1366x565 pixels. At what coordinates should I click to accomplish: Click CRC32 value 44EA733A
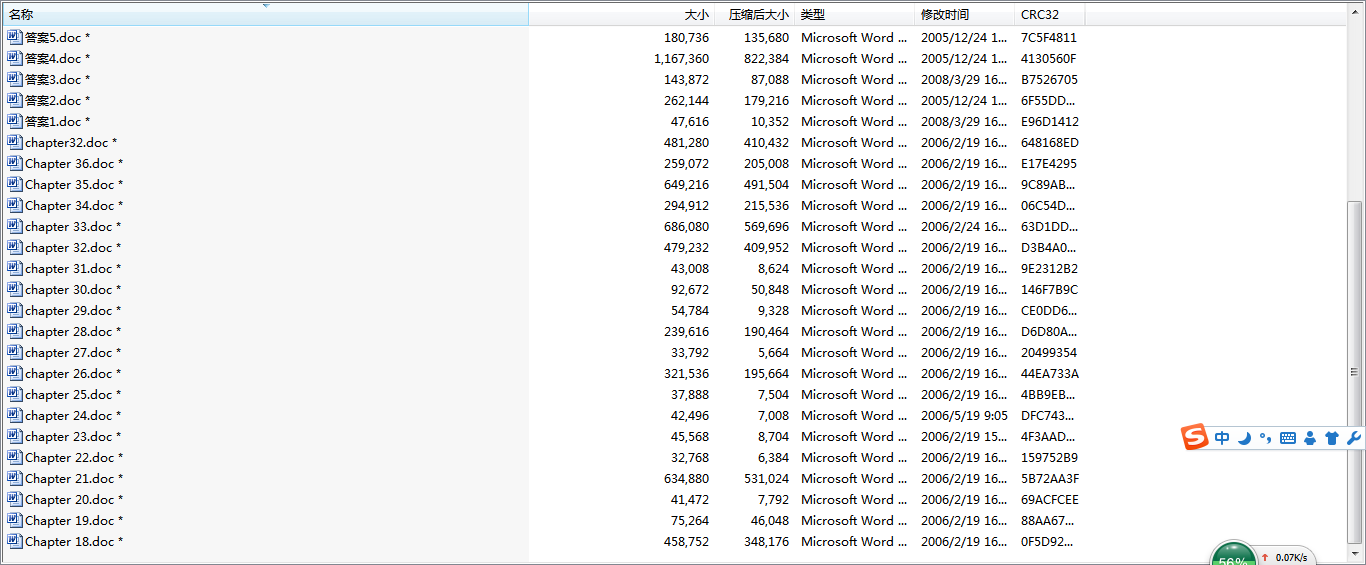pyautogui.click(x=1049, y=373)
